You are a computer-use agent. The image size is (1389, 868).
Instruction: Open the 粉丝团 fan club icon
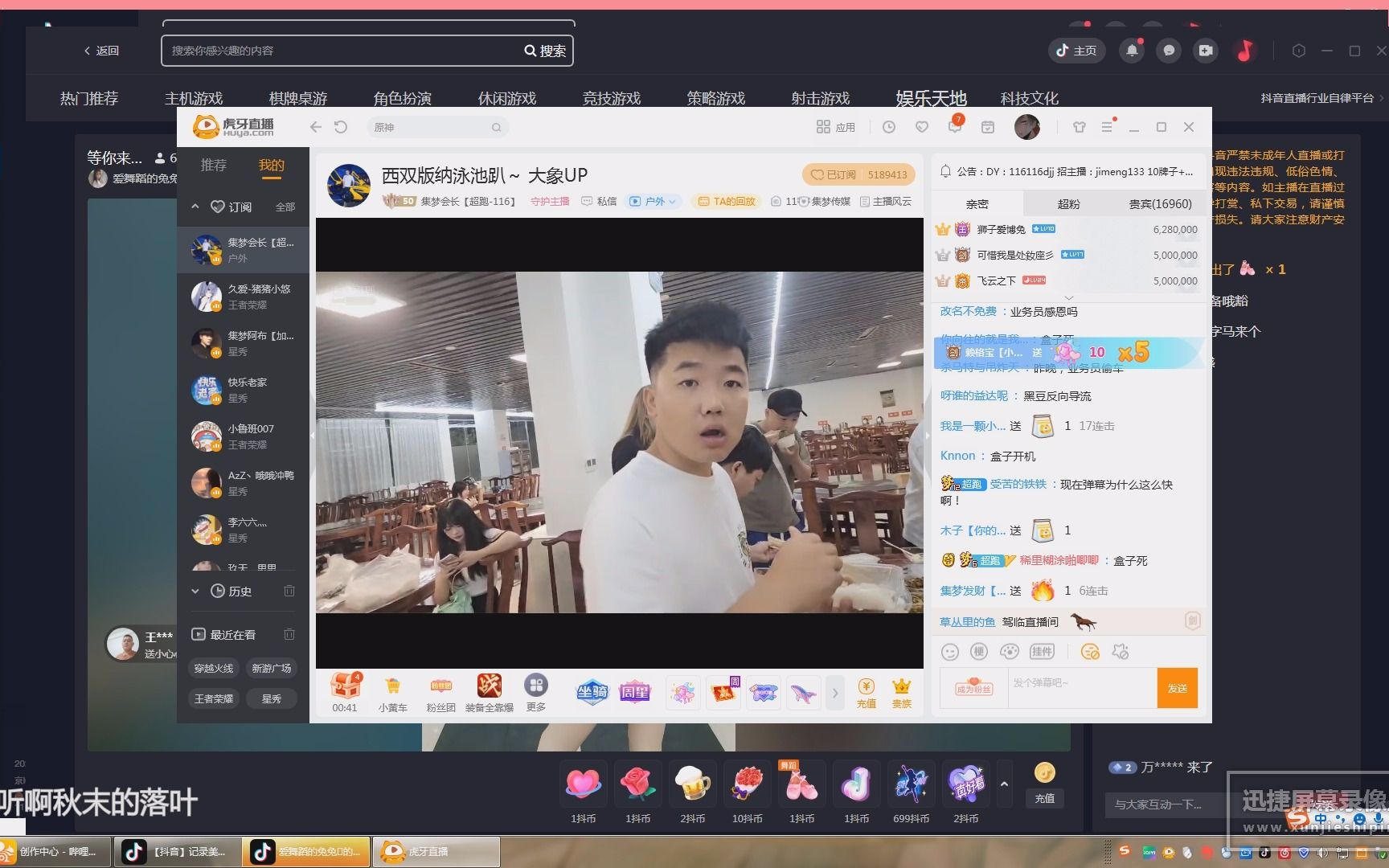[x=440, y=692]
